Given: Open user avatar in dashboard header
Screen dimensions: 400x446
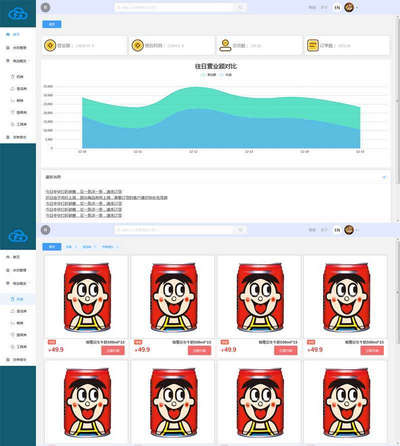Looking at the screenshot, I should point(349,7).
